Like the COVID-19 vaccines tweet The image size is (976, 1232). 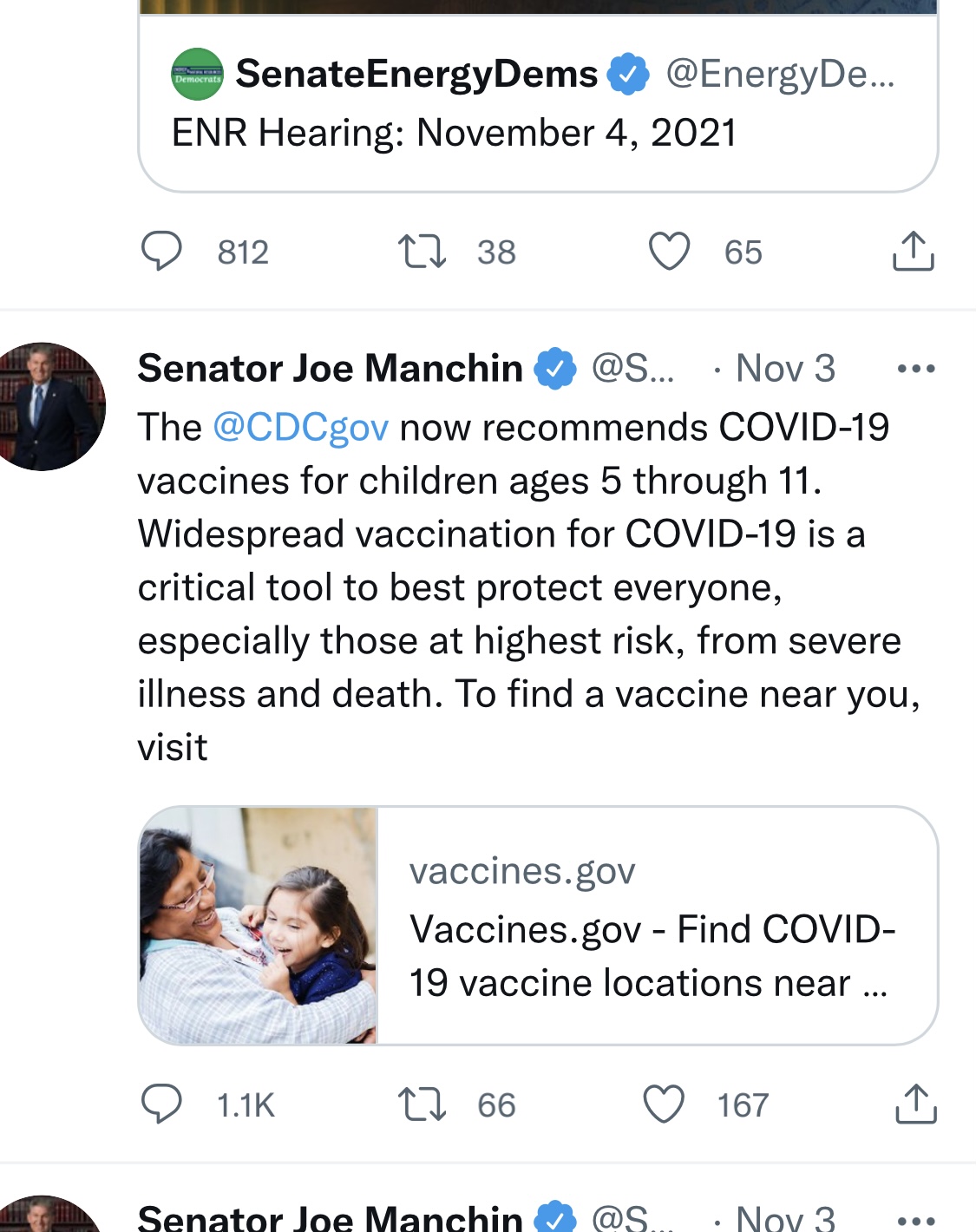[x=664, y=1104]
